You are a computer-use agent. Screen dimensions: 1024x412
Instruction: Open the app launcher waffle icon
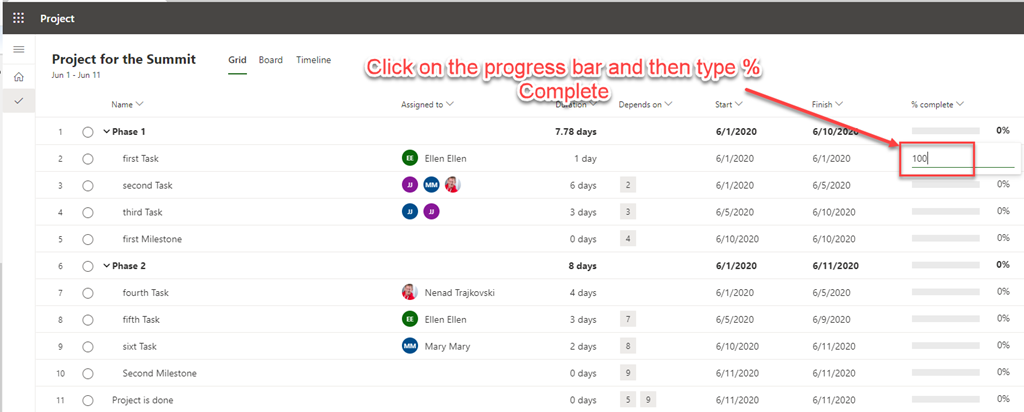tap(18, 18)
